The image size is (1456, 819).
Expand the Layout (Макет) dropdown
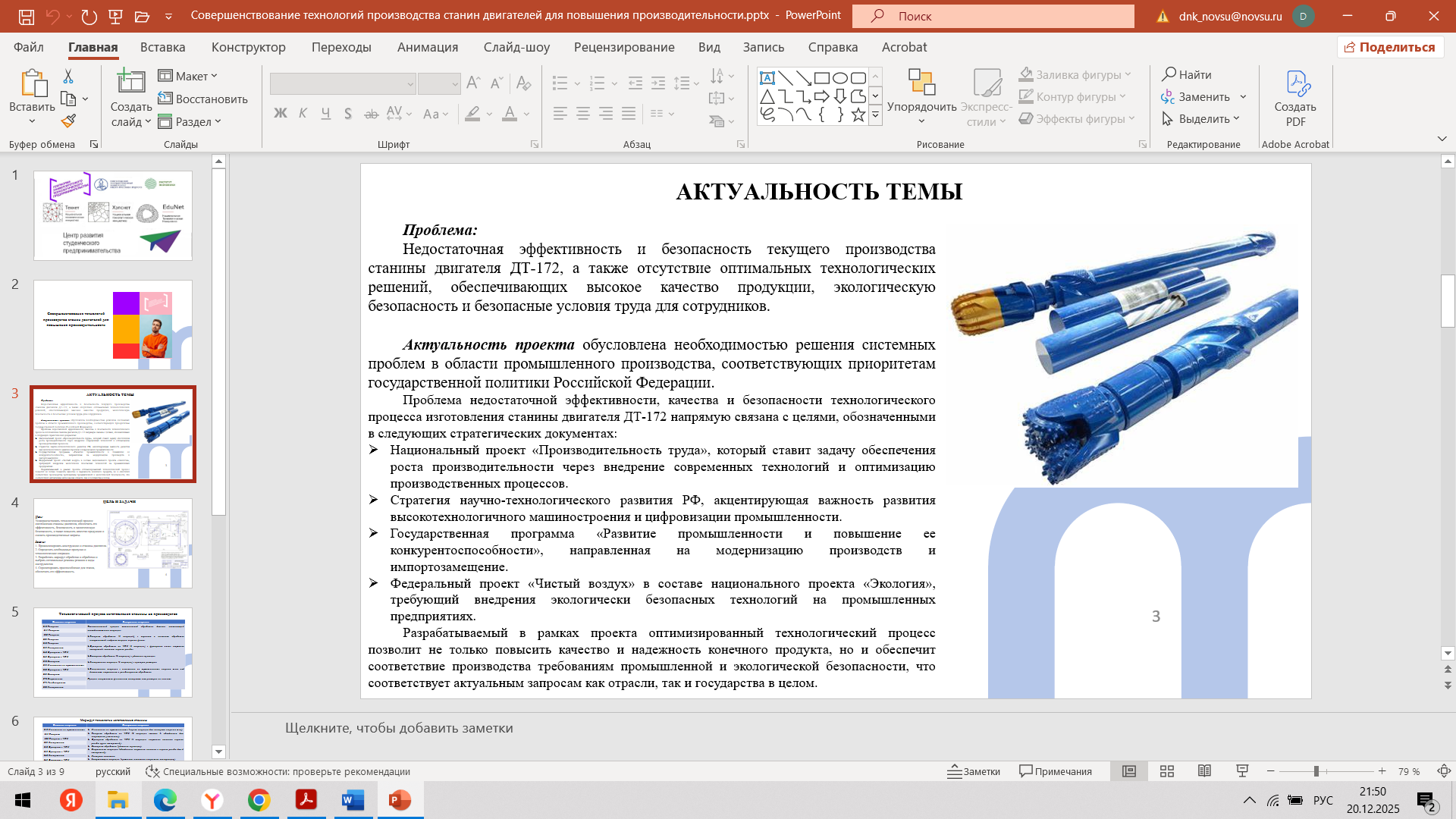point(188,76)
